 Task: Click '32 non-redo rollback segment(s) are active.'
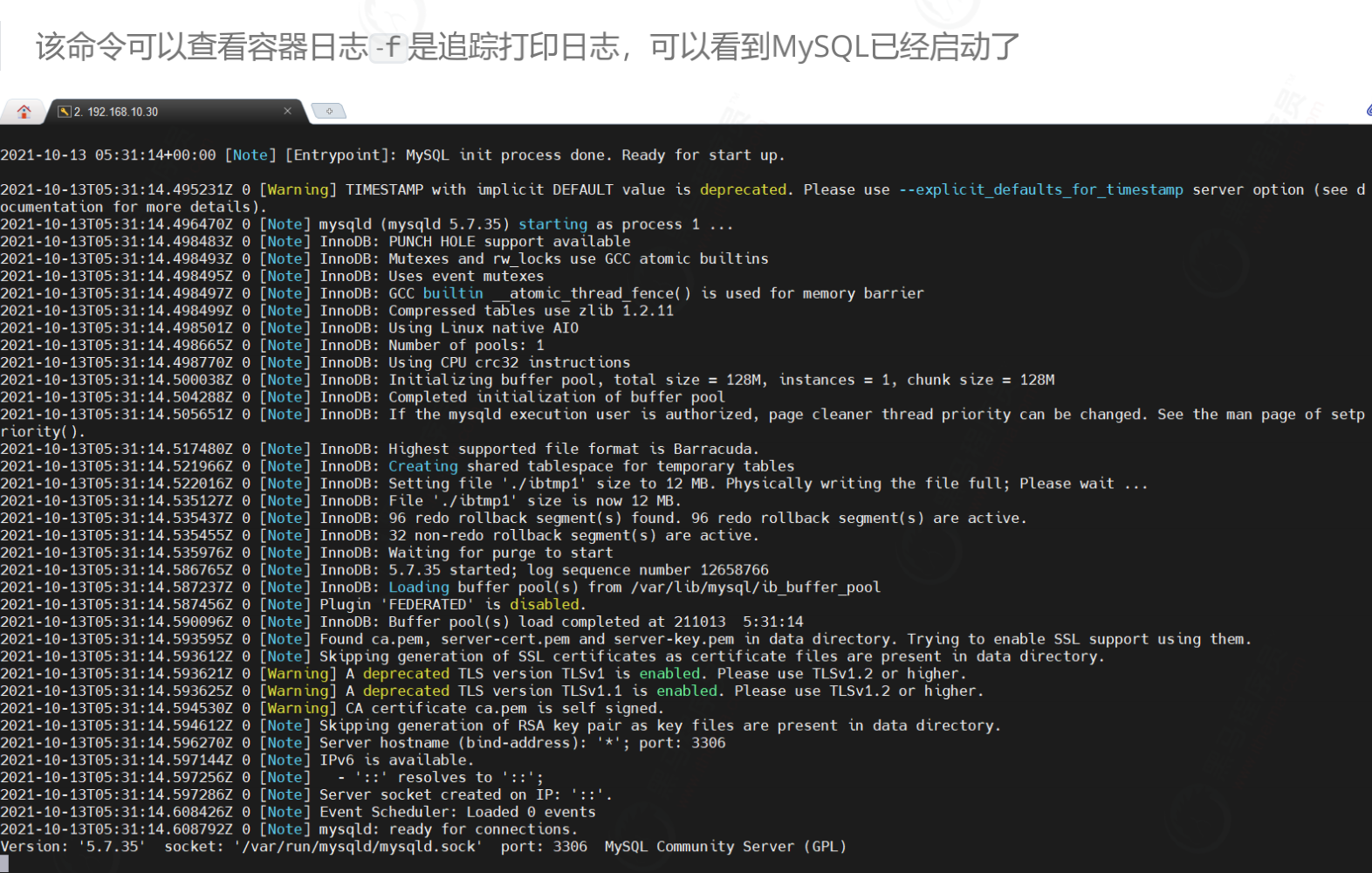click(573, 535)
